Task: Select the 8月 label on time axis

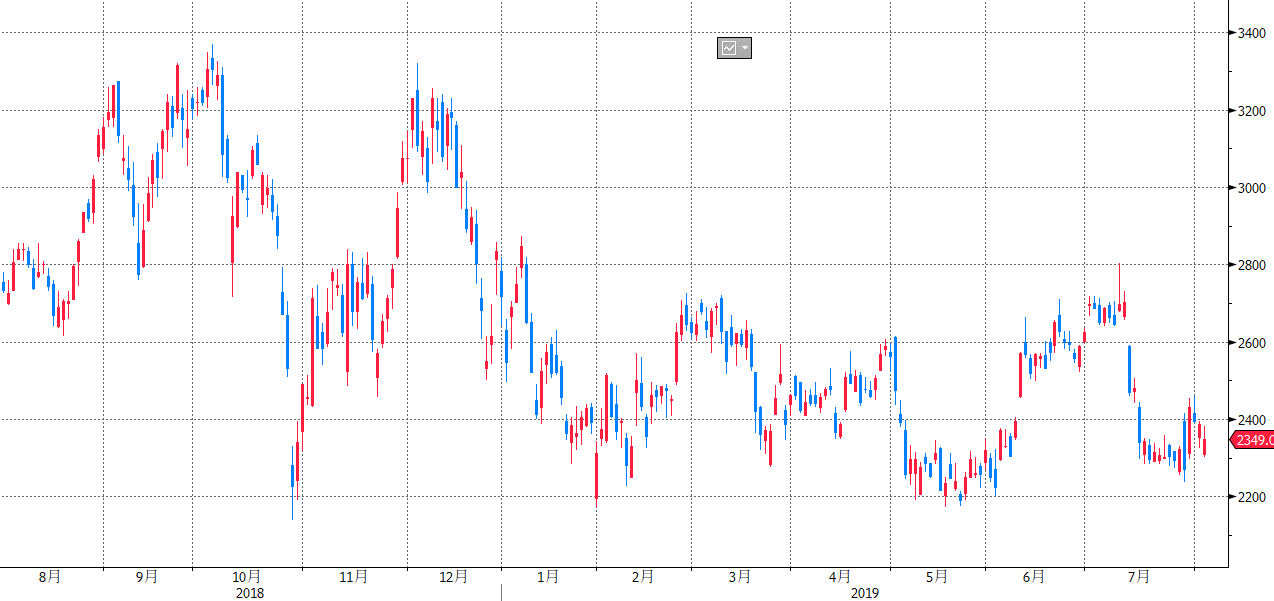Action: 50,577
